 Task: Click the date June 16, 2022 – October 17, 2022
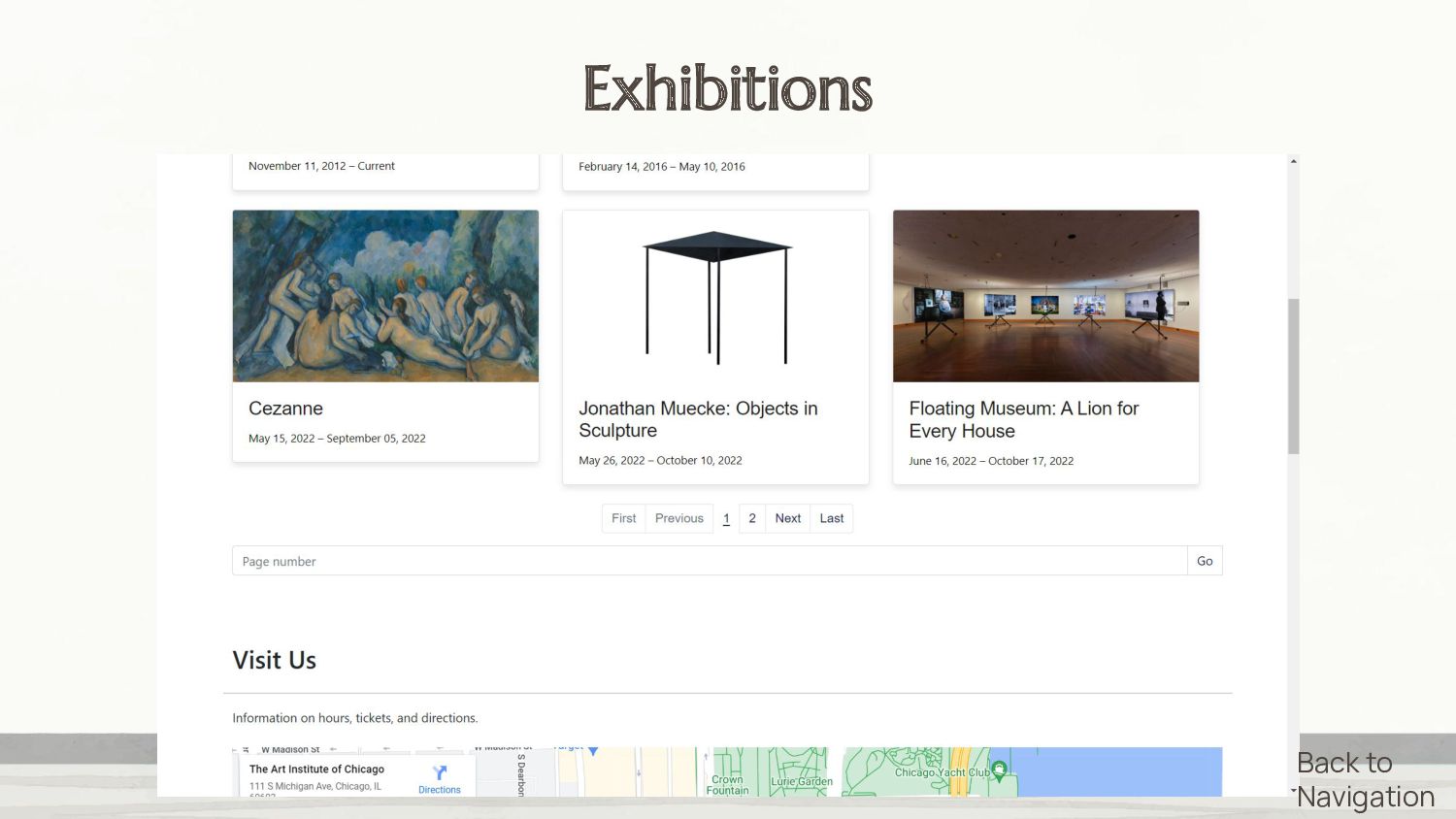(x=991, y=461)
